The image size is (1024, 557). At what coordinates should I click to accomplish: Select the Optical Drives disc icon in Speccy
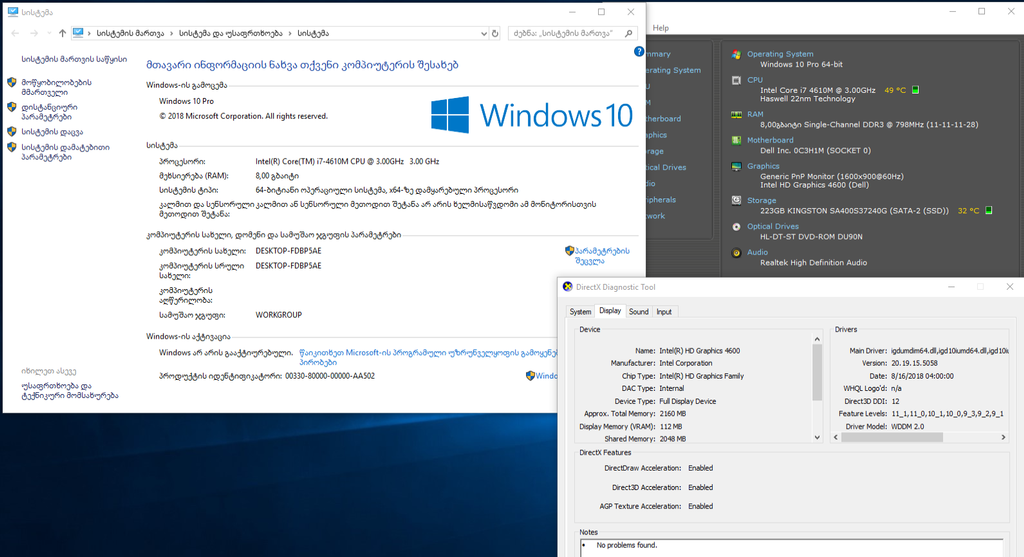[x=737, y=227]
